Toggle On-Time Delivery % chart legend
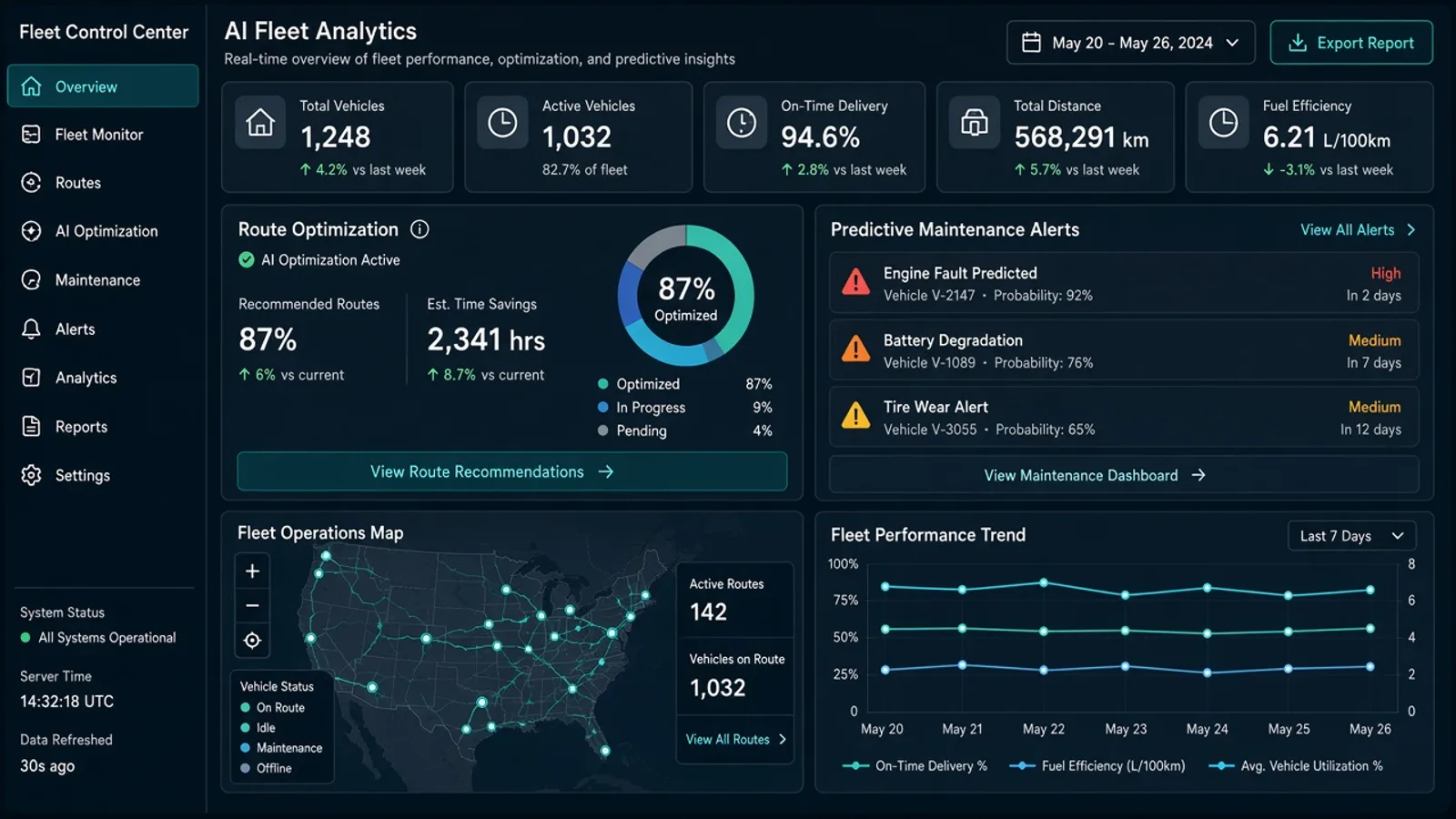Screen dimensions: 1456x819 (x=914, y=766)
